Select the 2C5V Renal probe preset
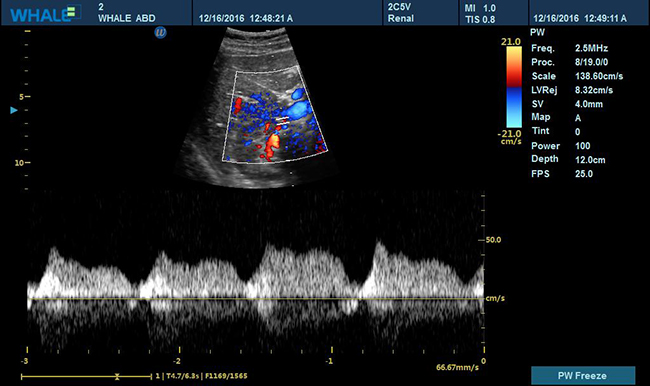The image size is (650, 386). click(401, 13)
